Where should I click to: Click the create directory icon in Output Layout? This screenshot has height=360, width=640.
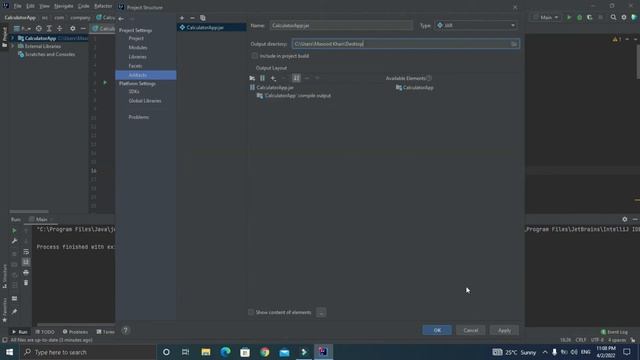point(252,78)
